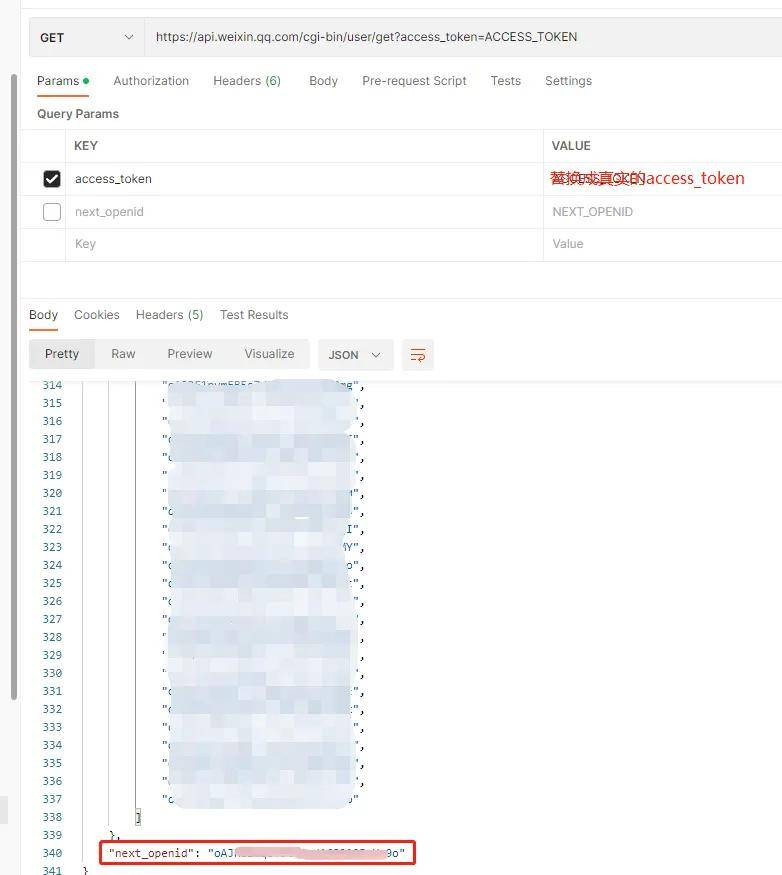The height and width of the screenshot is (875, 782).
Task: Open the request Settings tab
Action: click(568, 81)
